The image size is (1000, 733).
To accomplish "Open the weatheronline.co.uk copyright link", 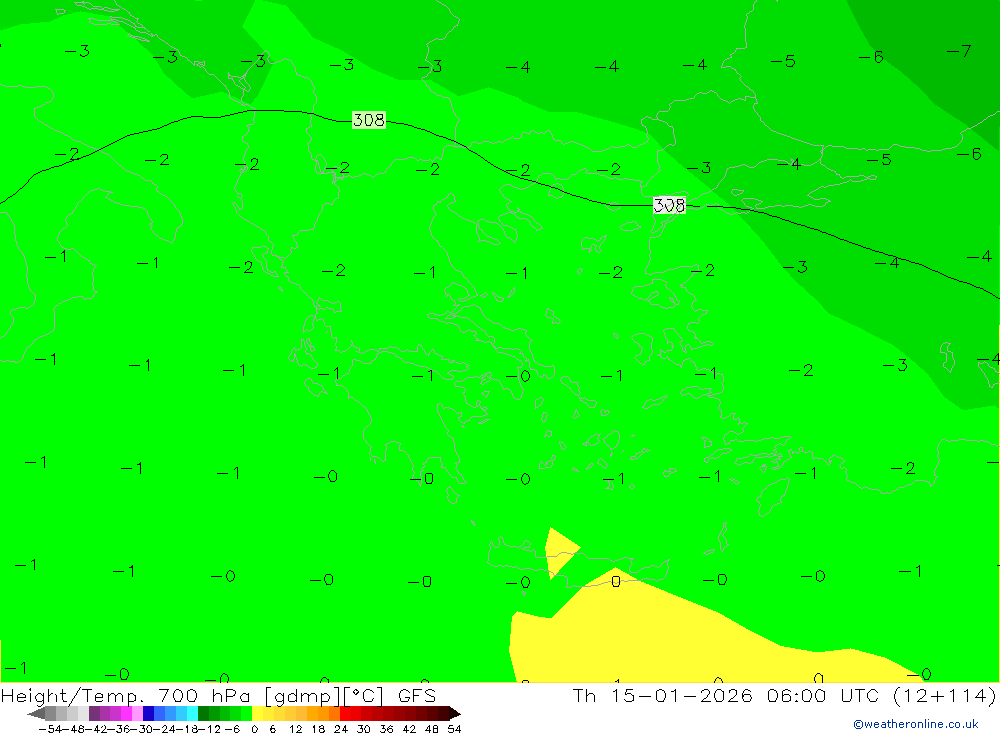I will (916, 724).
